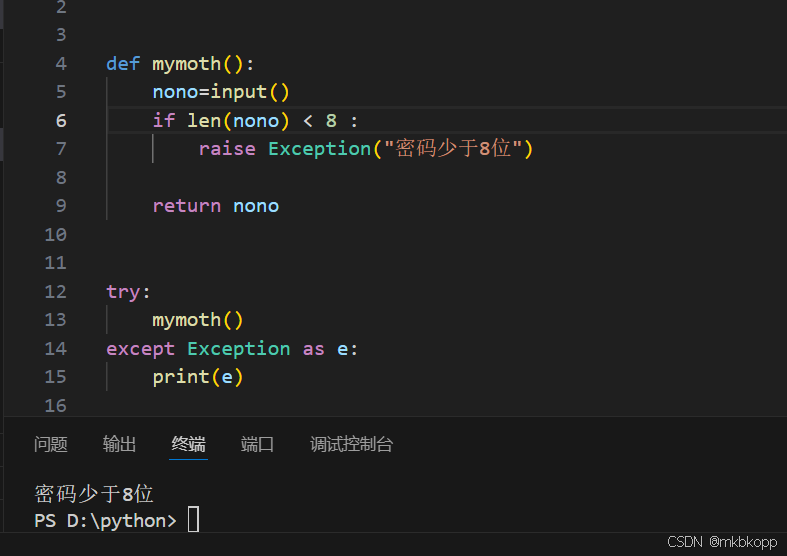Image resolution: width=787 pixels, height=556 pixels.
Task: Click line number 16 in gutter
Action: pos(56,405)
